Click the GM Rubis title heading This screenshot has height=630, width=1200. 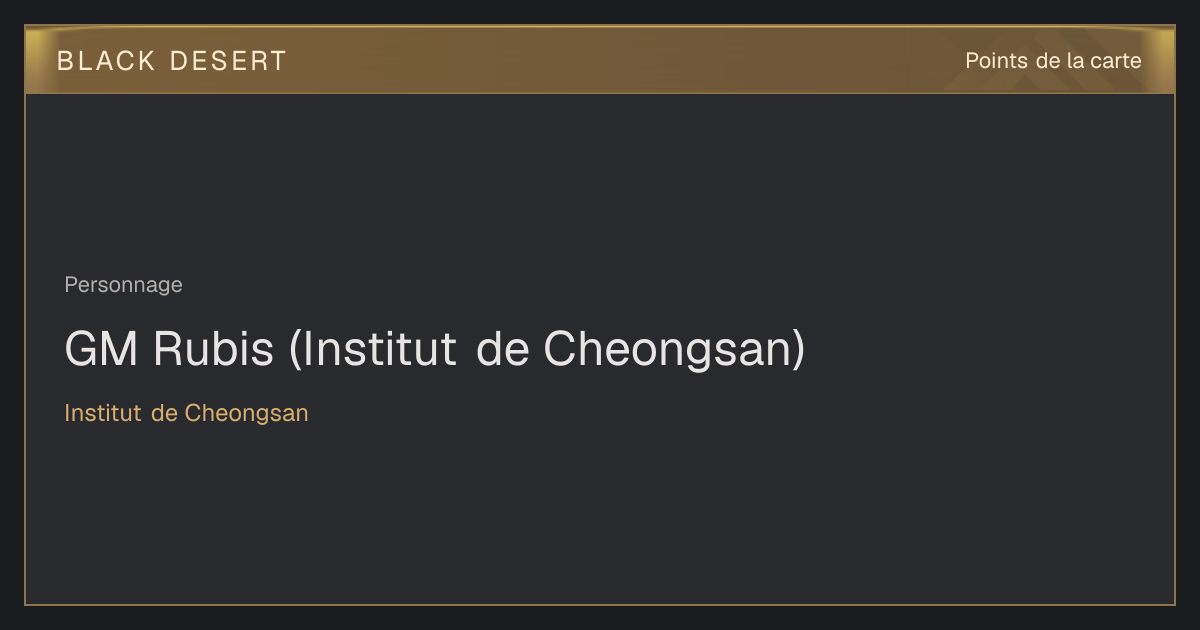point(434,349)
